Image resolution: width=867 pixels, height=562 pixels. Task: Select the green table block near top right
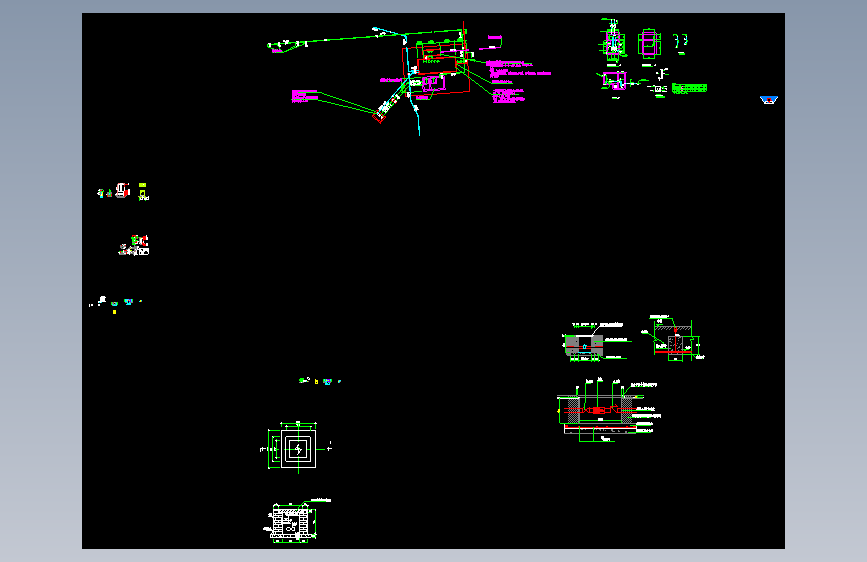coord(690,88)
